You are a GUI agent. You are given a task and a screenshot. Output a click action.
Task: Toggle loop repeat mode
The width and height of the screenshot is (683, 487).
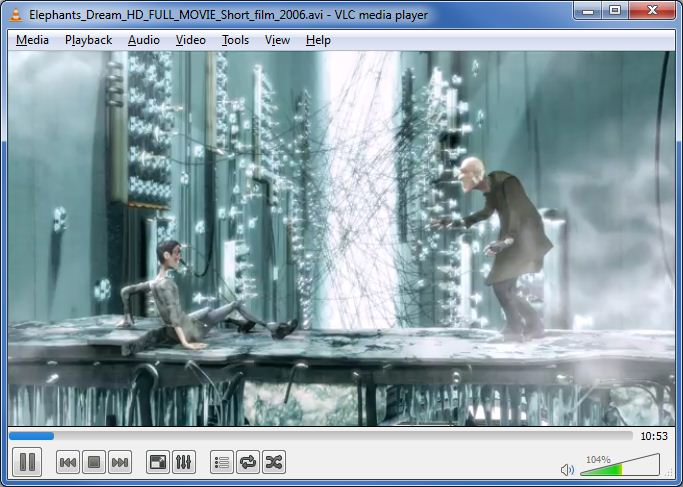click(x=248, y=462)
